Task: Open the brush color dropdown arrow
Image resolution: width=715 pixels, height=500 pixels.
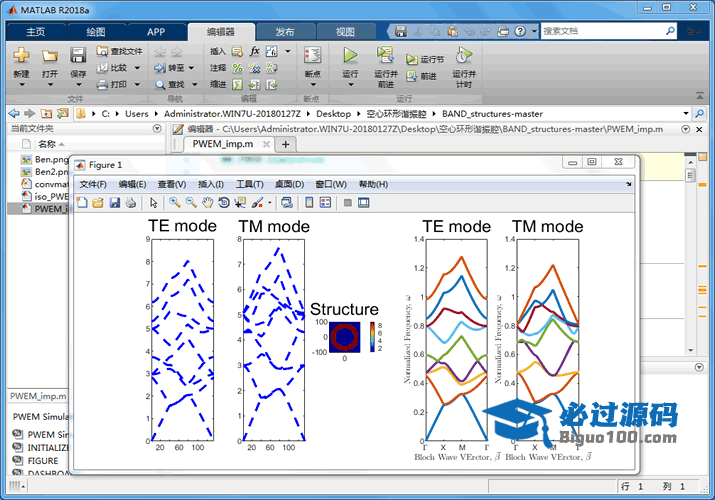Action: point(269,203)
